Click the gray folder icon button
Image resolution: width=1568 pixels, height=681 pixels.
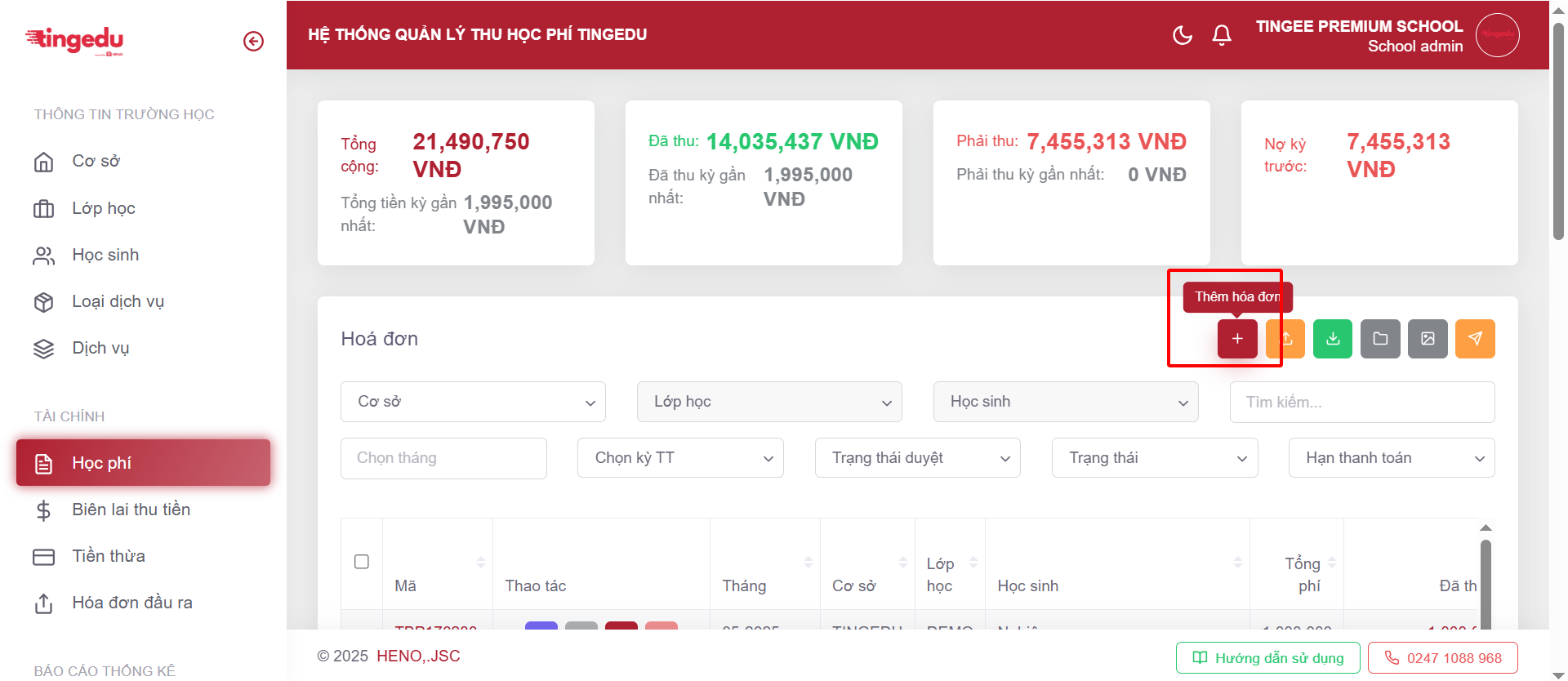pos(1380,339)
